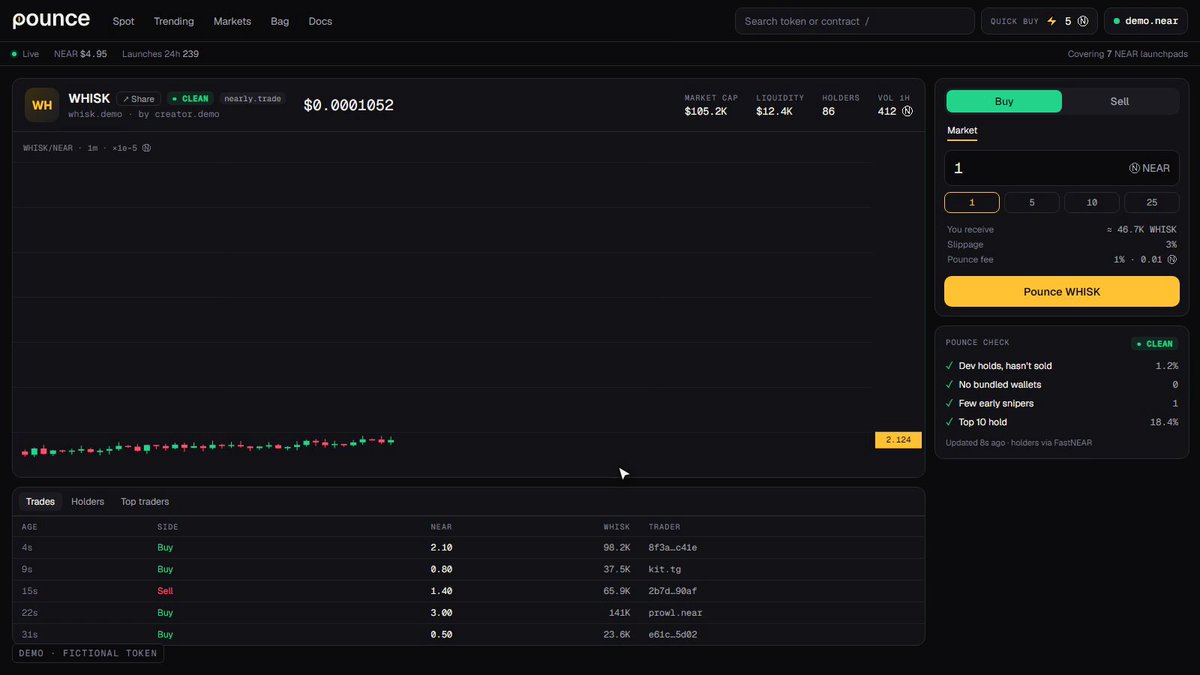
Task: Click the checkmark beside Few early snipers
Action: [950, 404]
